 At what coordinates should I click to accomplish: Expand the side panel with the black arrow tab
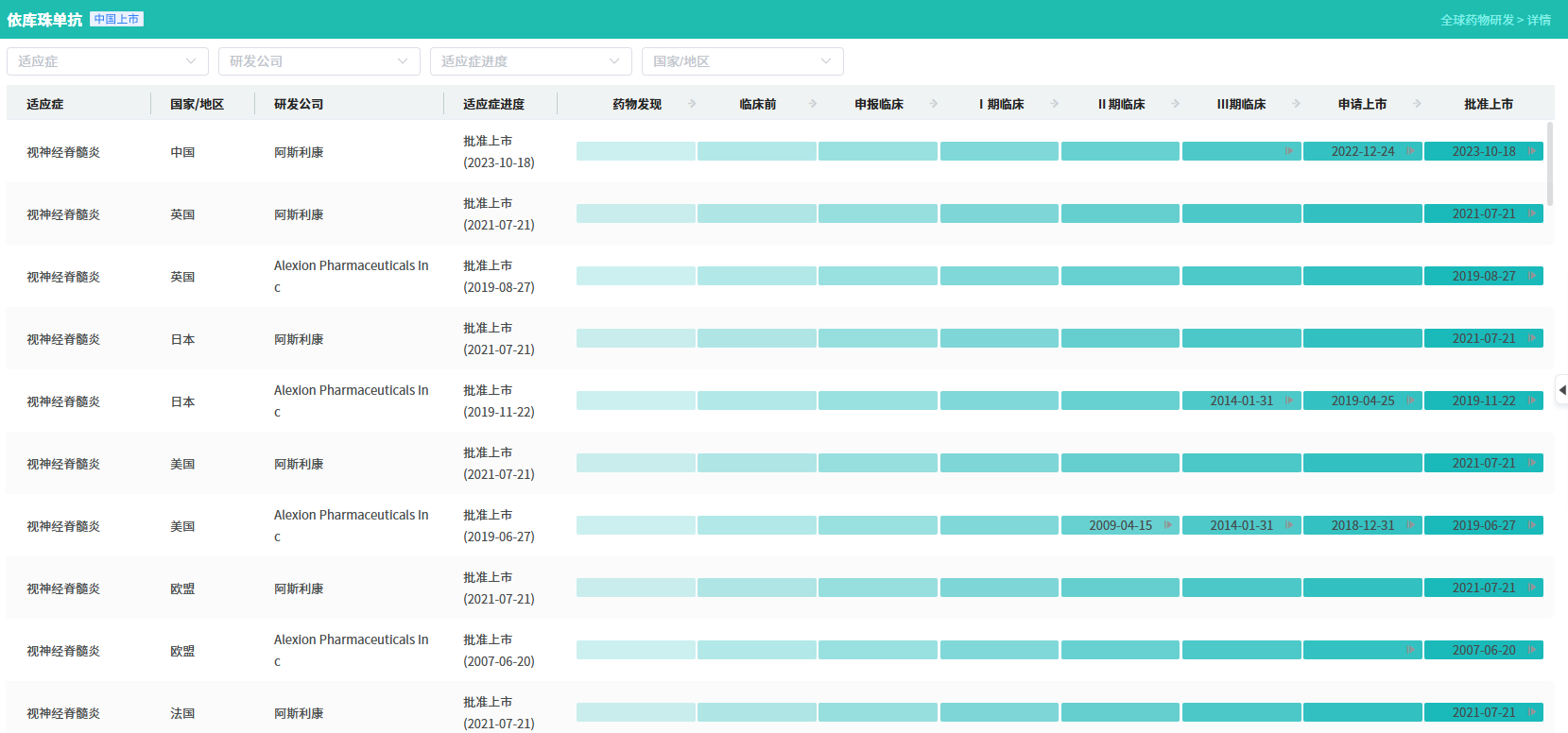[x=1561, y=390]
